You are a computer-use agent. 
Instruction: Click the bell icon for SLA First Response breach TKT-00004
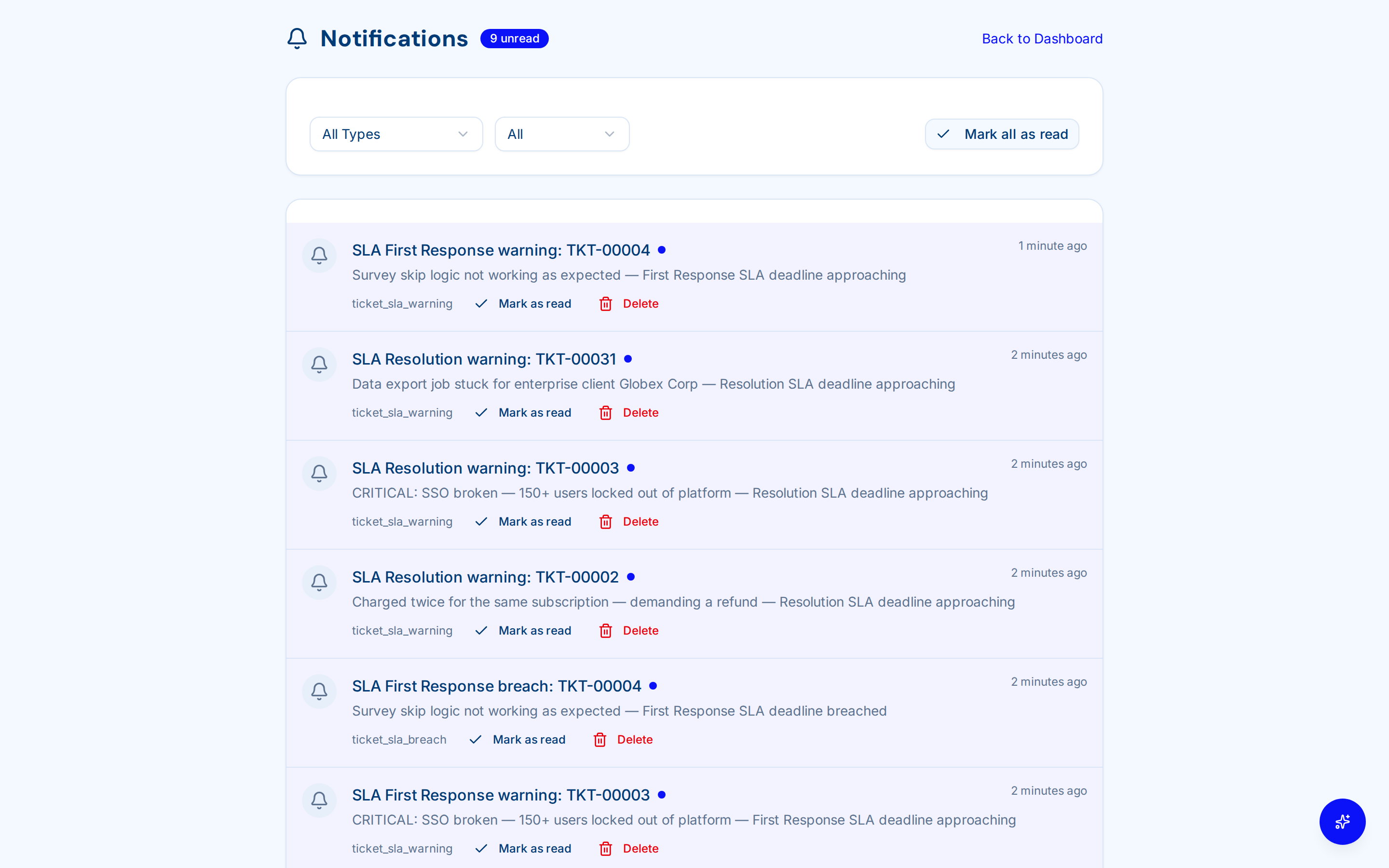point(318,691)
